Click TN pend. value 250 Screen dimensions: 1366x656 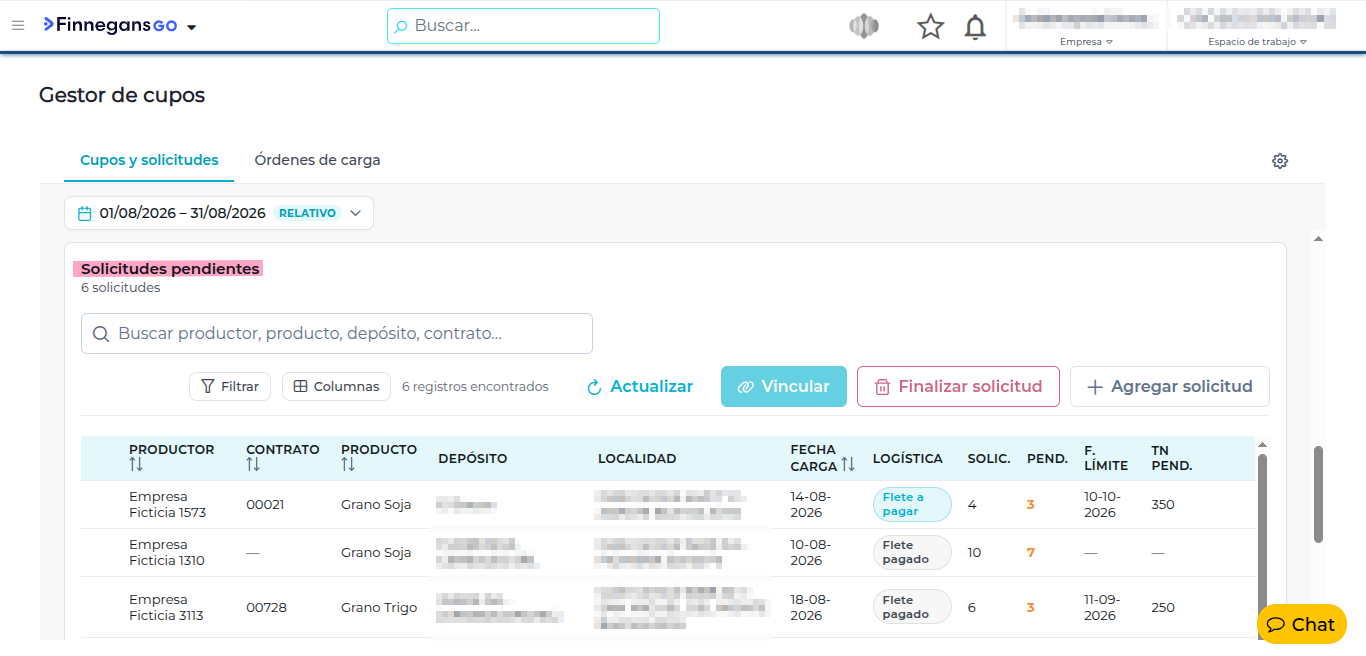pyautogui.click(x=1163, y=608)
